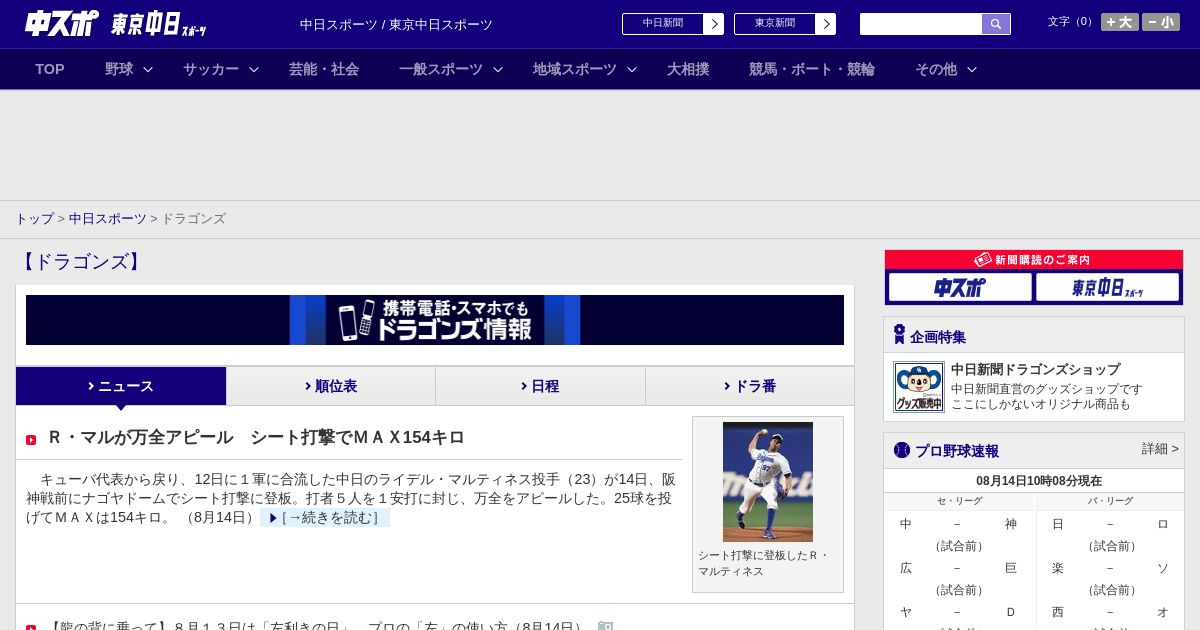Go to TOP in the navigation bar
Screen dimensions: 1200x630
coord(50,69)
